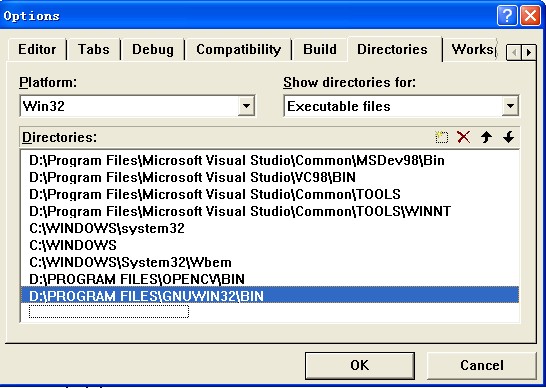The image size is (546, 388).
Task: Switch to the Tabs tab
Action: click(x=93, y=49)
